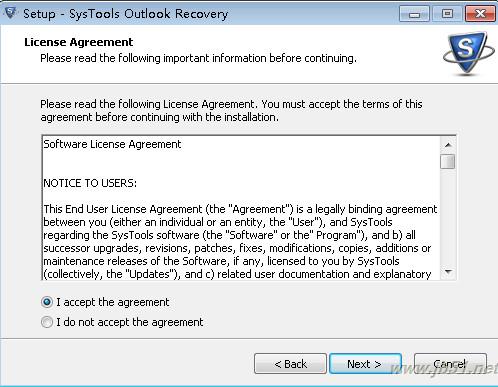Minimize the Setup window

pos(414,14)
